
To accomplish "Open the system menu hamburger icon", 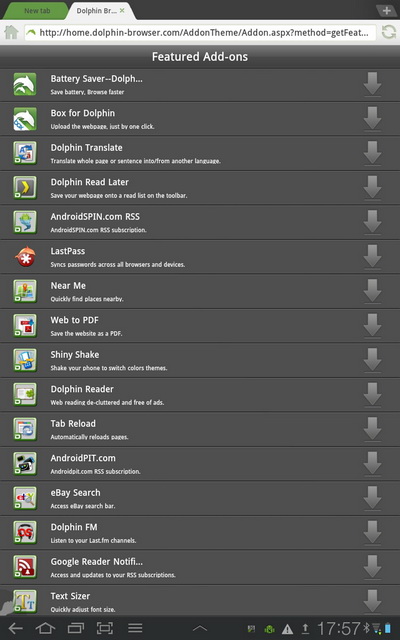I will 135,628.
